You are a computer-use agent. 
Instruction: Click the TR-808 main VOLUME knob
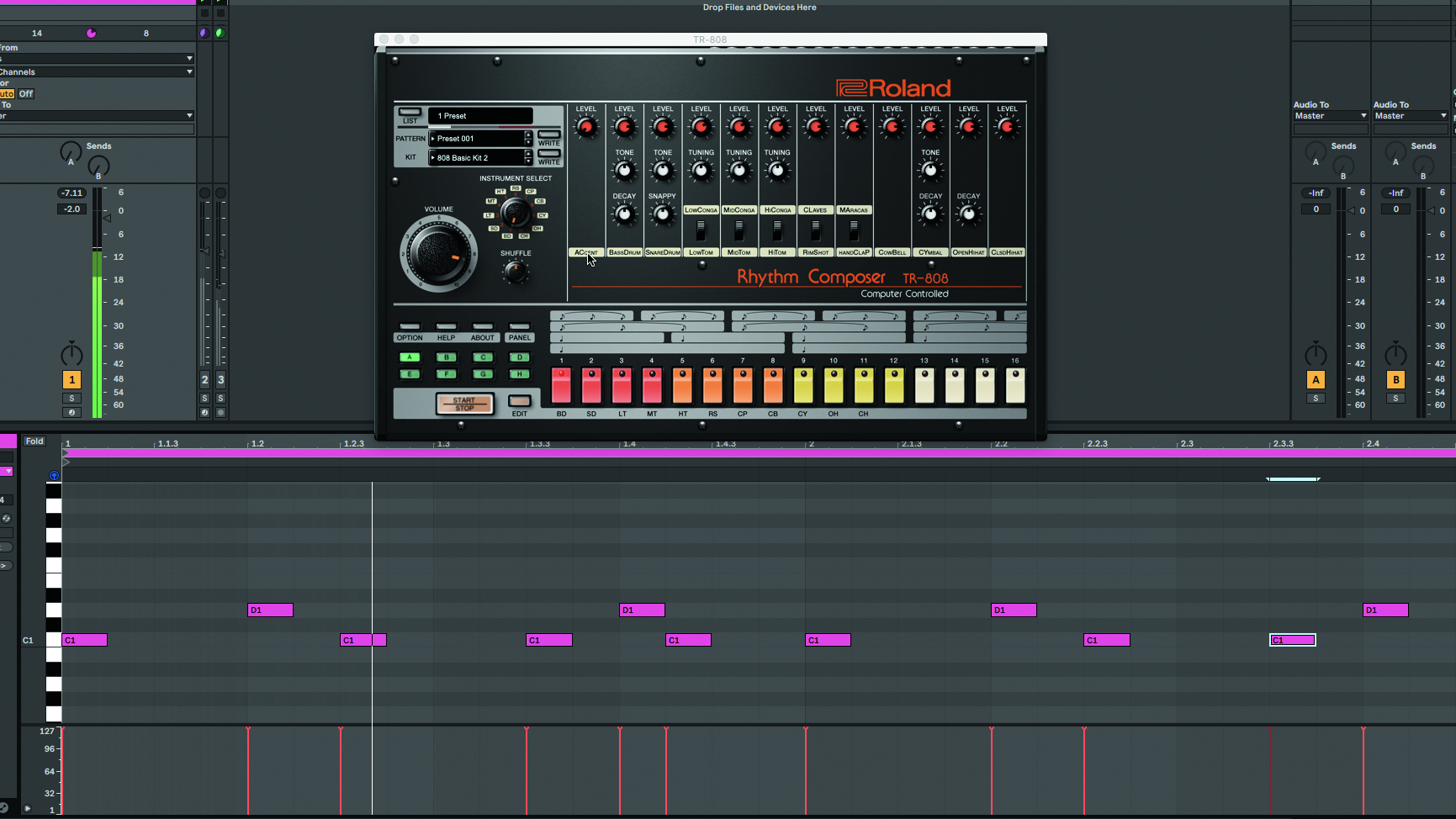click(x=438, y=253)
